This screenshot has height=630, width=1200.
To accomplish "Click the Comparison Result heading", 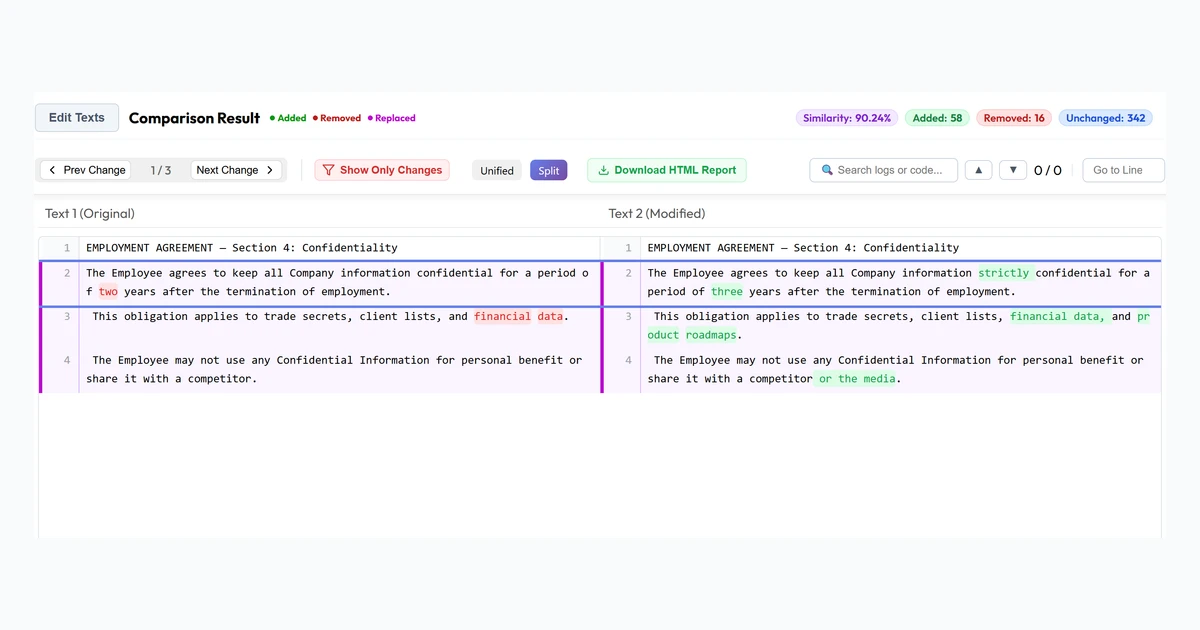I will click(x=194, y=118).
